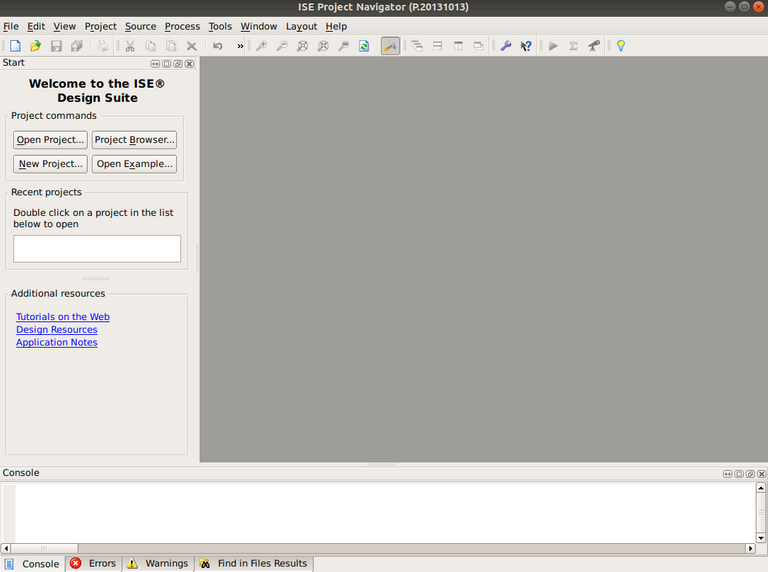Click the Print icon in toolbar
The image size is (768, 572).
(x=103, y=46)
